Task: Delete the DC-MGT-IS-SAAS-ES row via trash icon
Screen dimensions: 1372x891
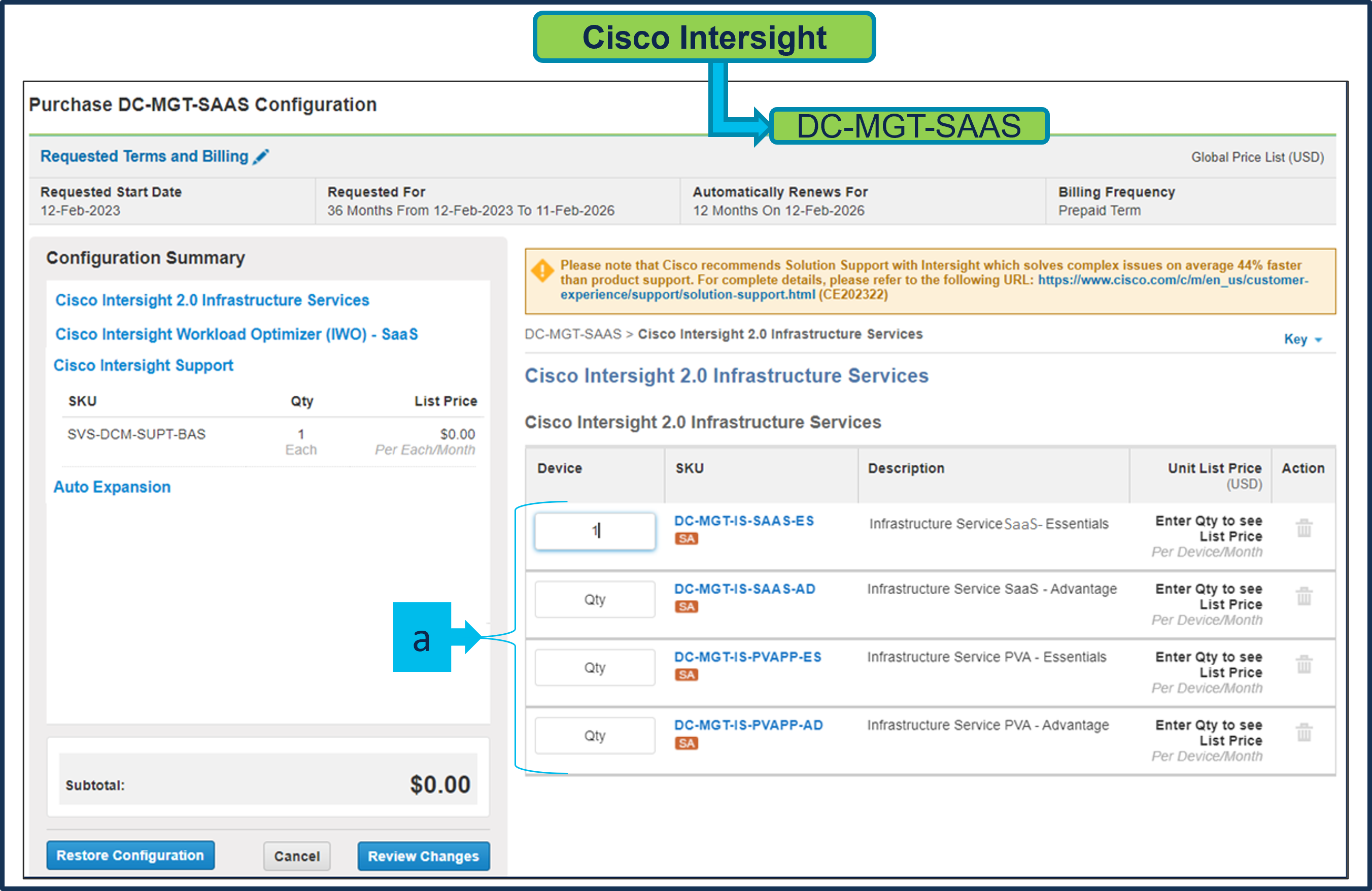Action: pyautogui.click(x=1304, y=528)
